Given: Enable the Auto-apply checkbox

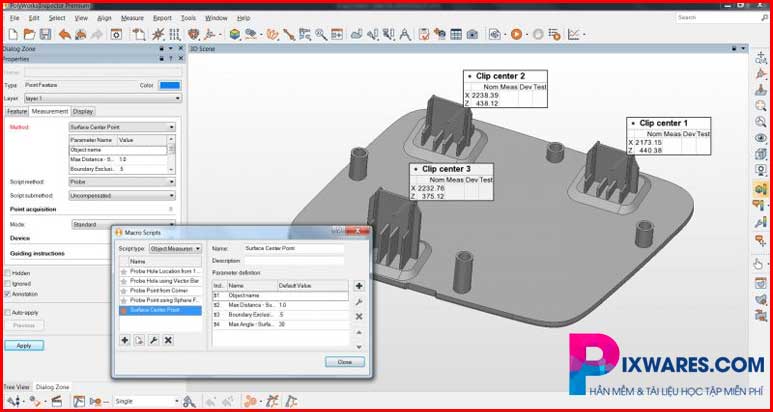Looking at the screenshot, I should point(8,312).
